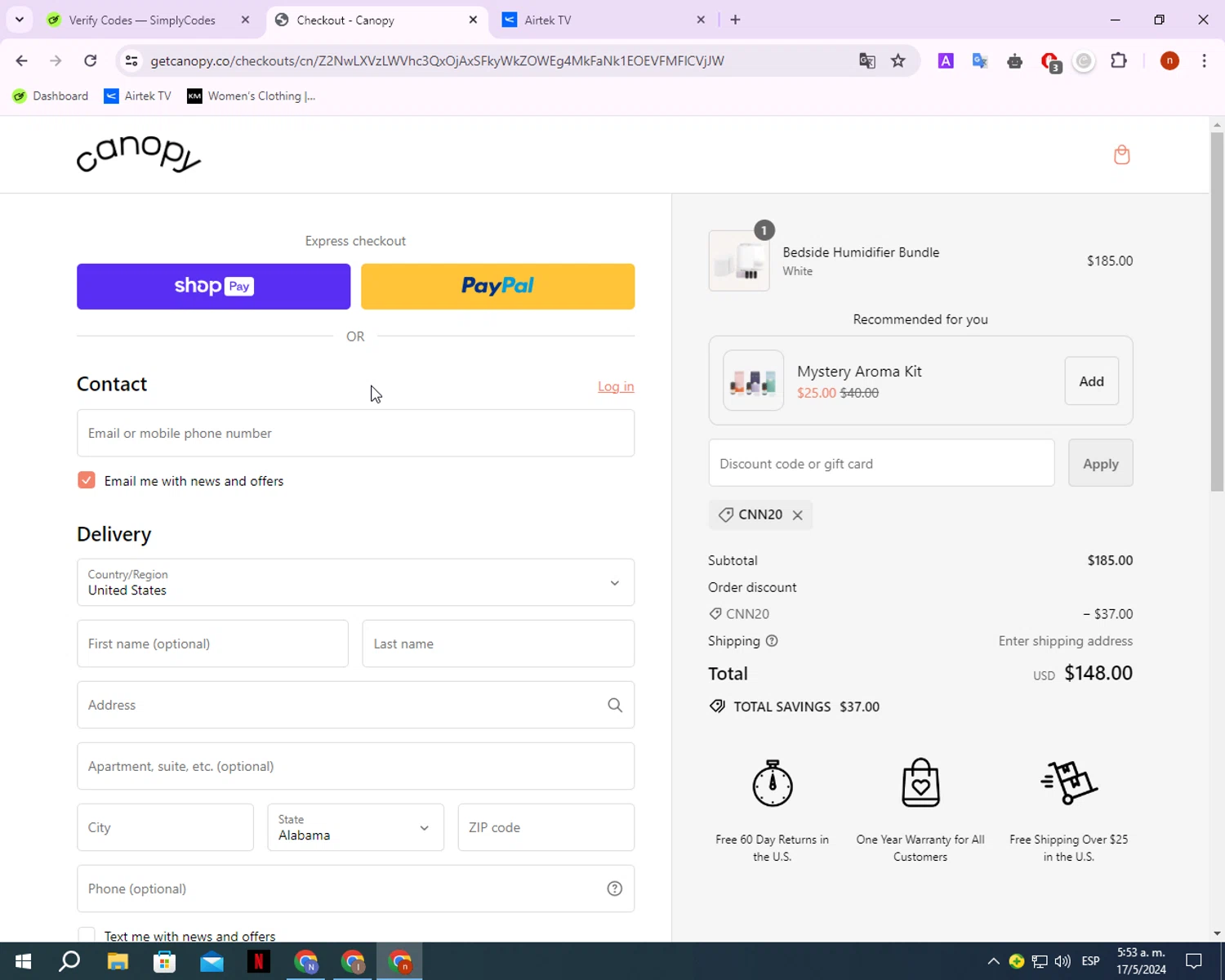Image resolution: width=1225 pixels, height=980 pixels.
Task: Open File Explorer from taskbar
Action: (x=118, y=961)
